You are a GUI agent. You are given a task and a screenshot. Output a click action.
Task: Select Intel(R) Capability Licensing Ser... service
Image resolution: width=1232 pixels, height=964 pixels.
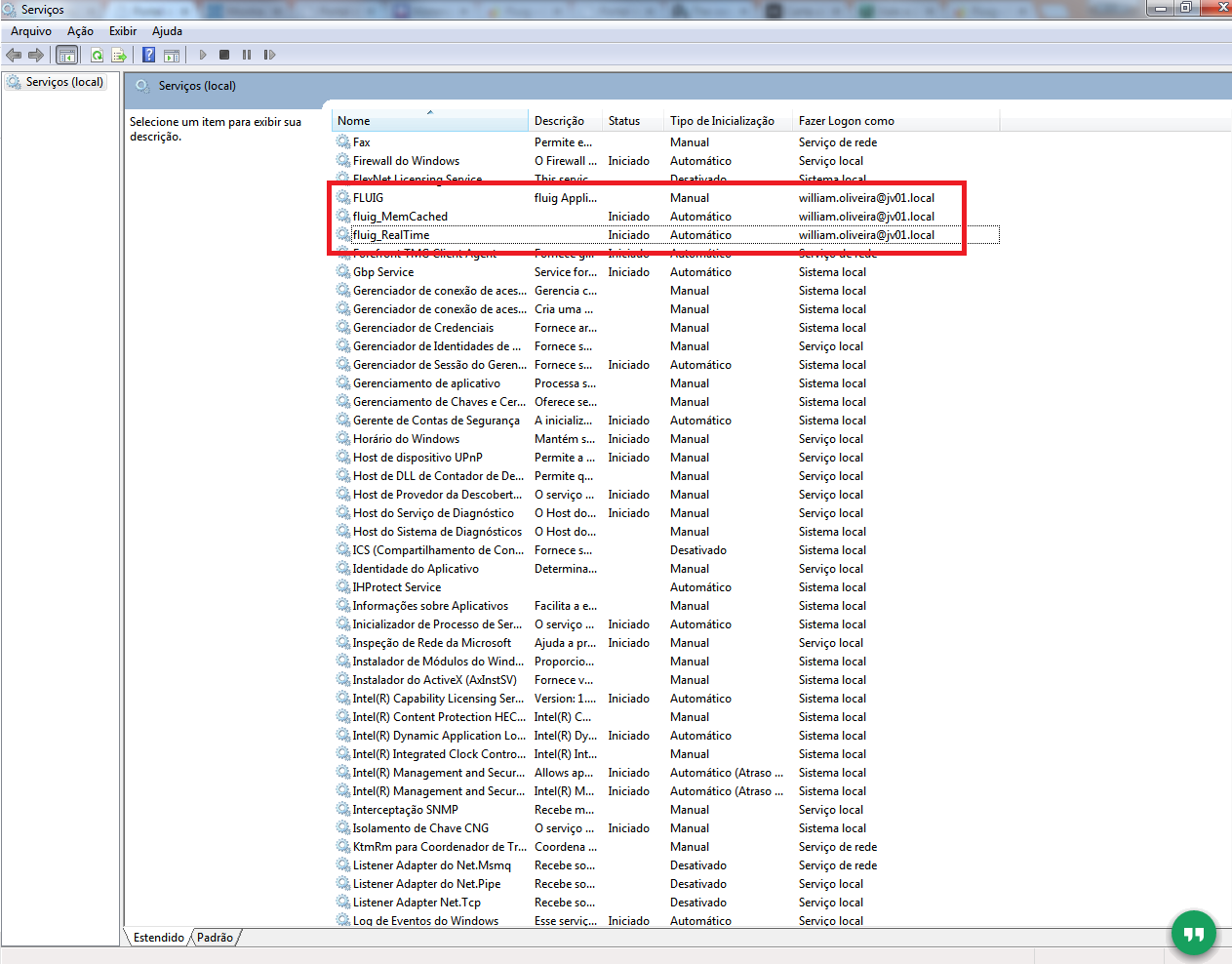438,698
